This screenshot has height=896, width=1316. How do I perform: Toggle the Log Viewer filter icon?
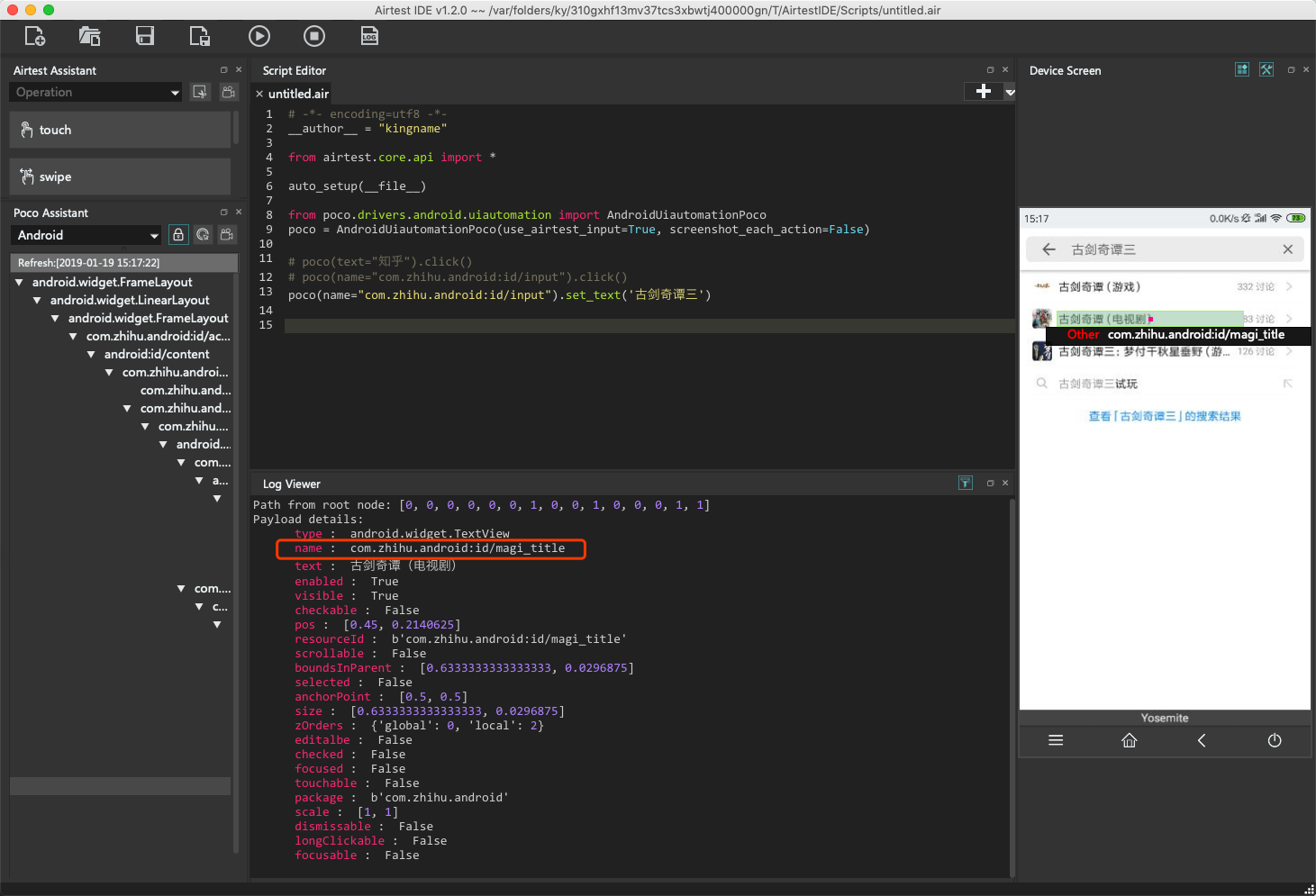[x=966, y=483]
